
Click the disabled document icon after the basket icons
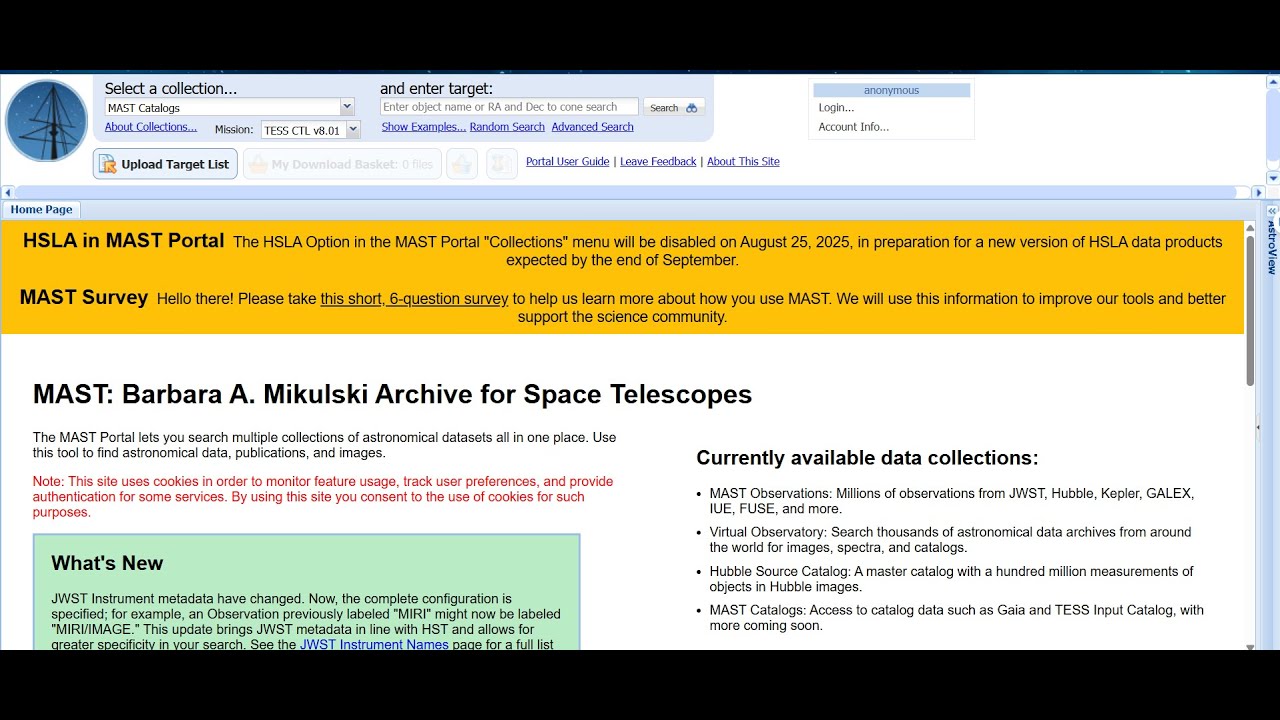[502, 164]
